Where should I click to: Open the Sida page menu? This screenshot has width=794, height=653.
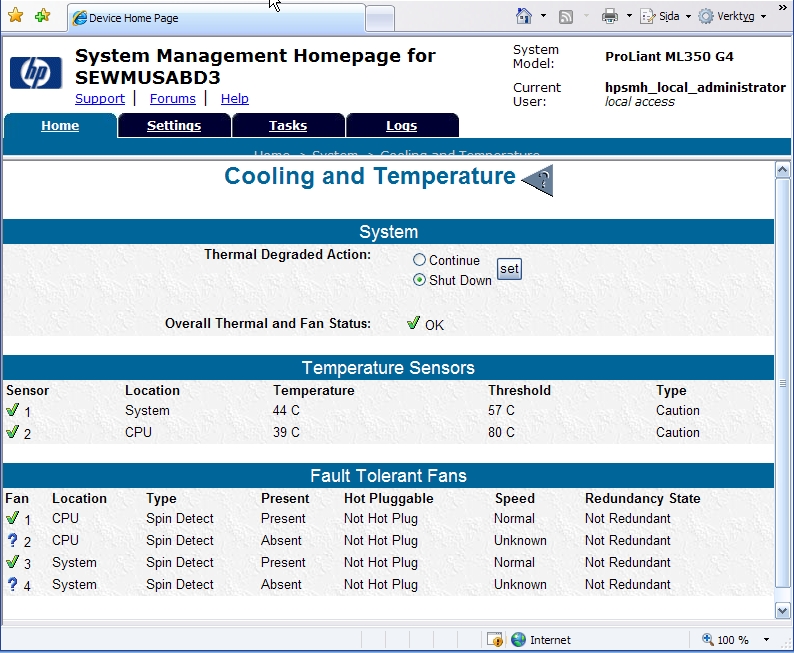[x=665, y=16]
